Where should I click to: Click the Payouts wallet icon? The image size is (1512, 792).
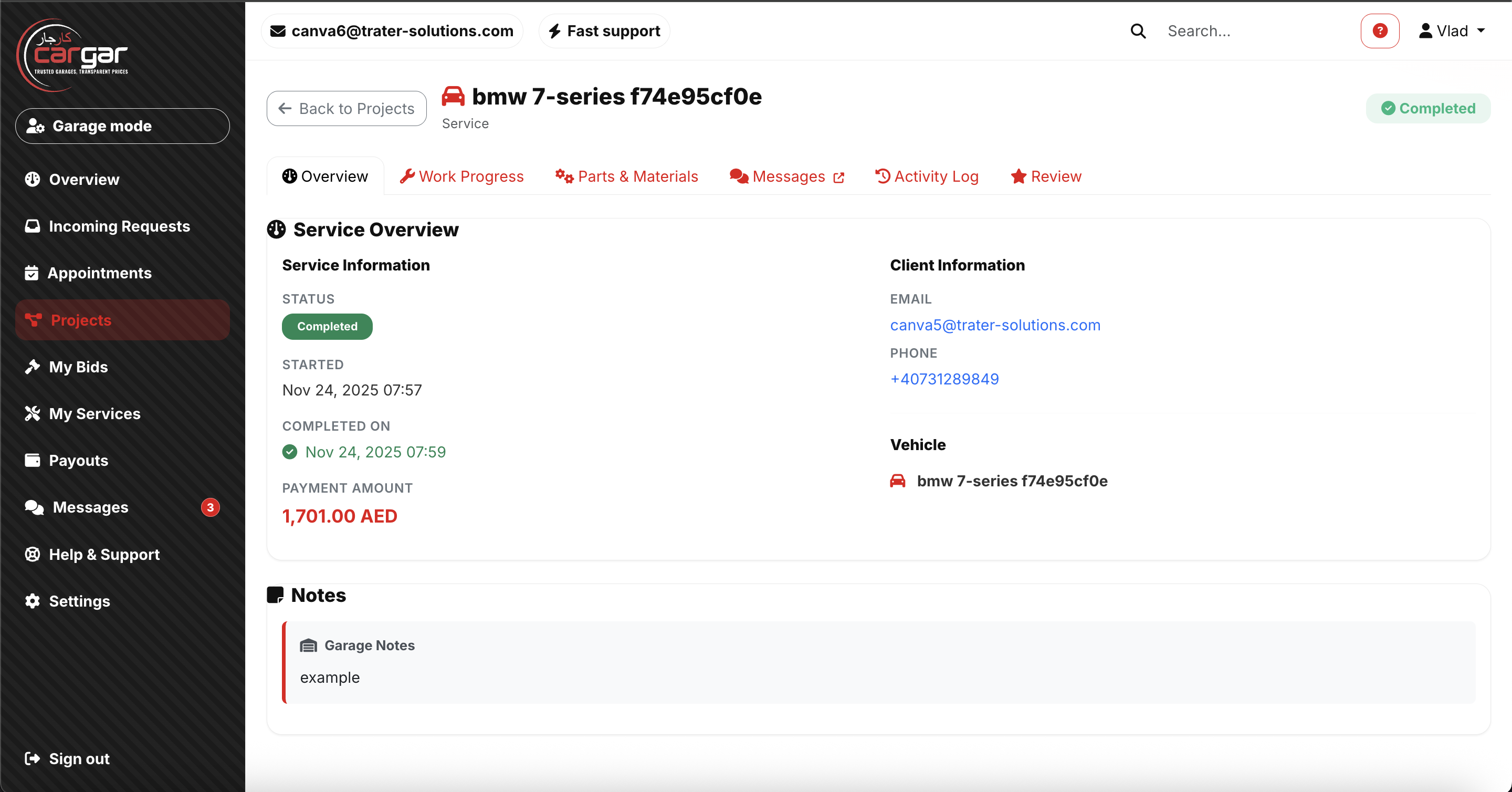tap(33, 460)
